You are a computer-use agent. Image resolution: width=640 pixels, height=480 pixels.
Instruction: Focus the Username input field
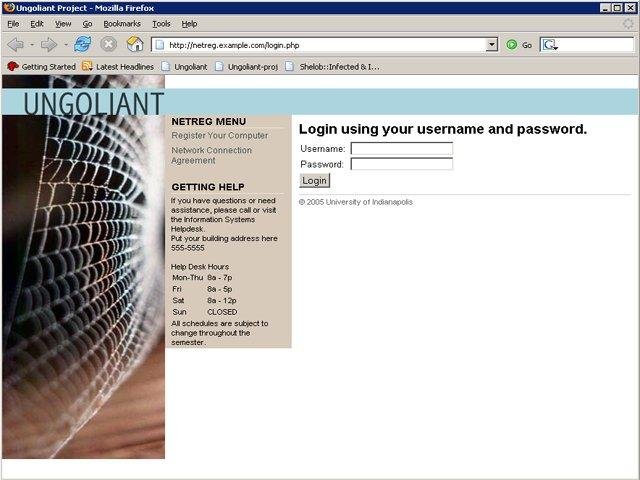[x=402, y=149]
